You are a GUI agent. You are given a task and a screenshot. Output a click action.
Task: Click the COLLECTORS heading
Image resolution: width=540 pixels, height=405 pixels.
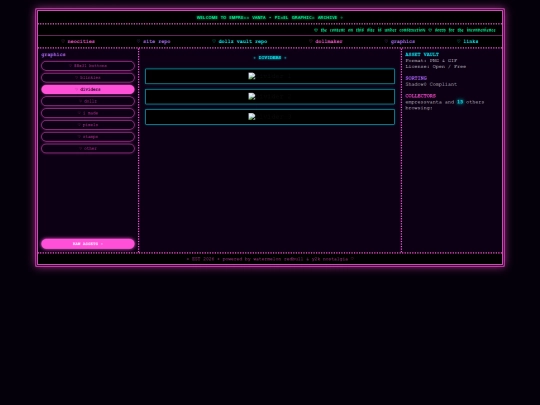(x=420, y=96)
